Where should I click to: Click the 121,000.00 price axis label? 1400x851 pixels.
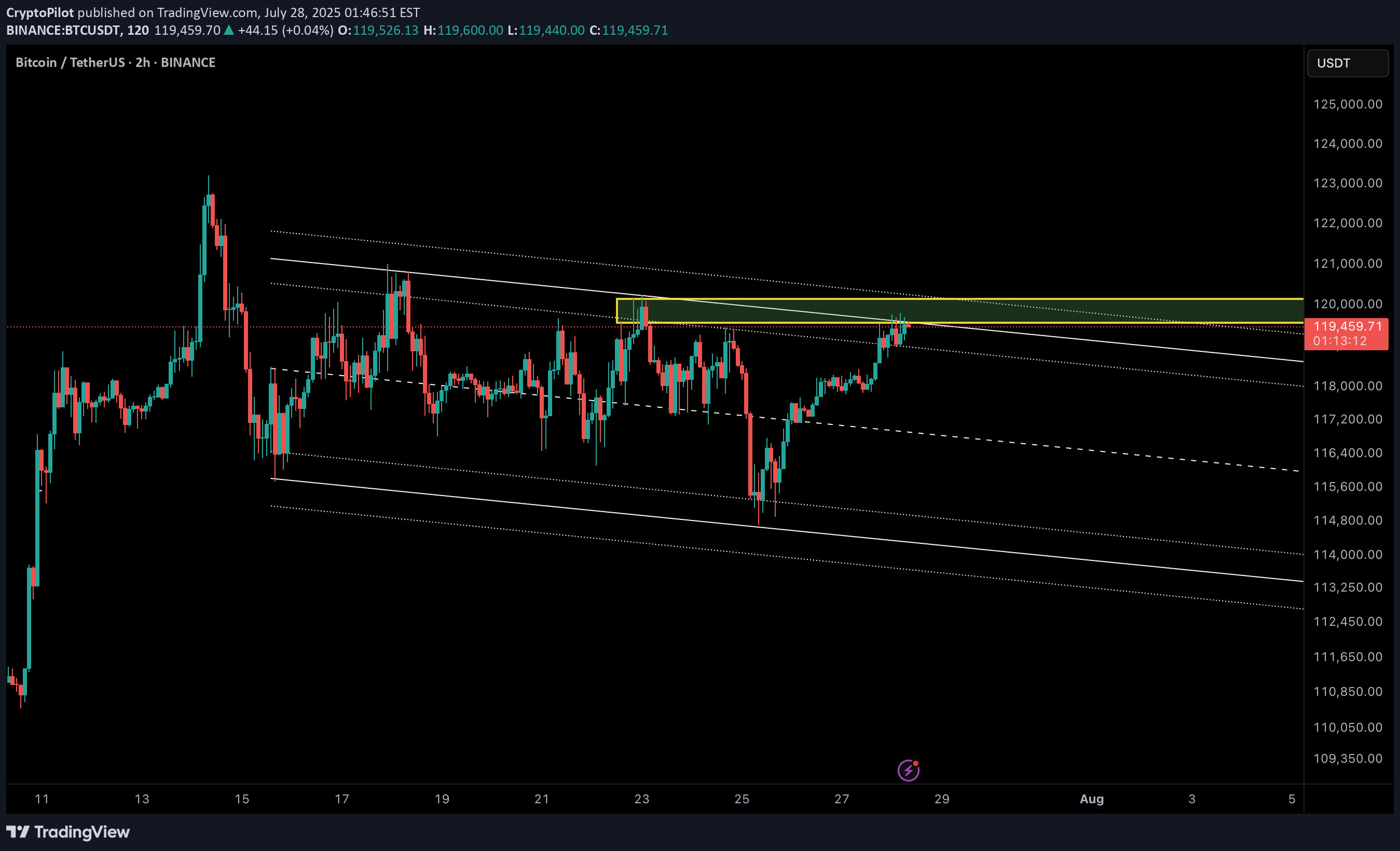coord(1347,264)
